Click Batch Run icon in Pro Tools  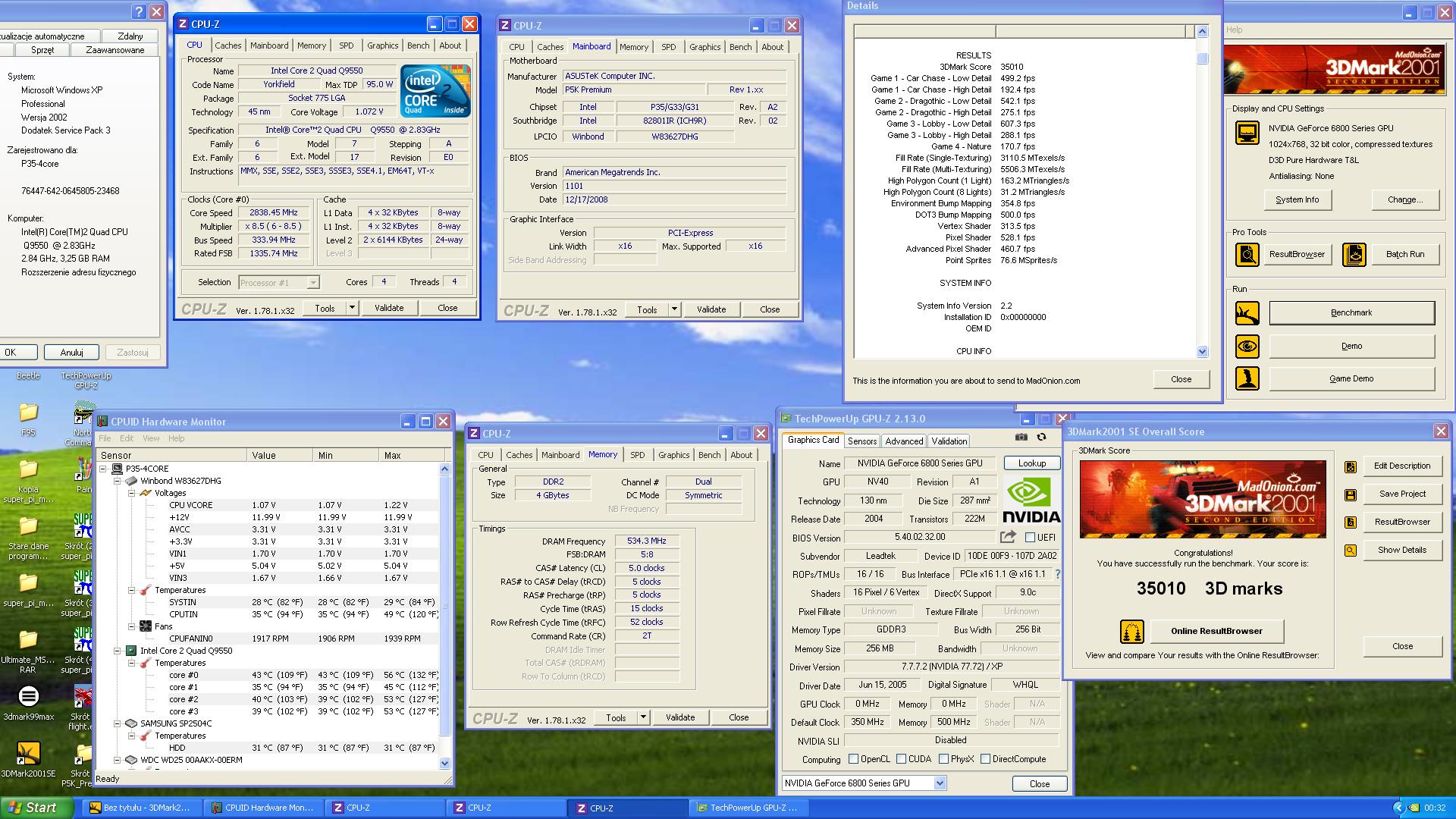point(1354,254)
